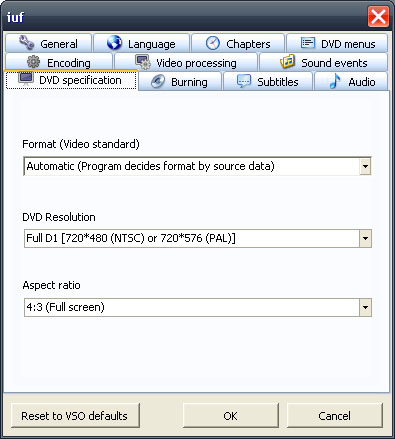Click the Automatic format combo box field
Screen dimensions: 395x439
tap(197, 166)
